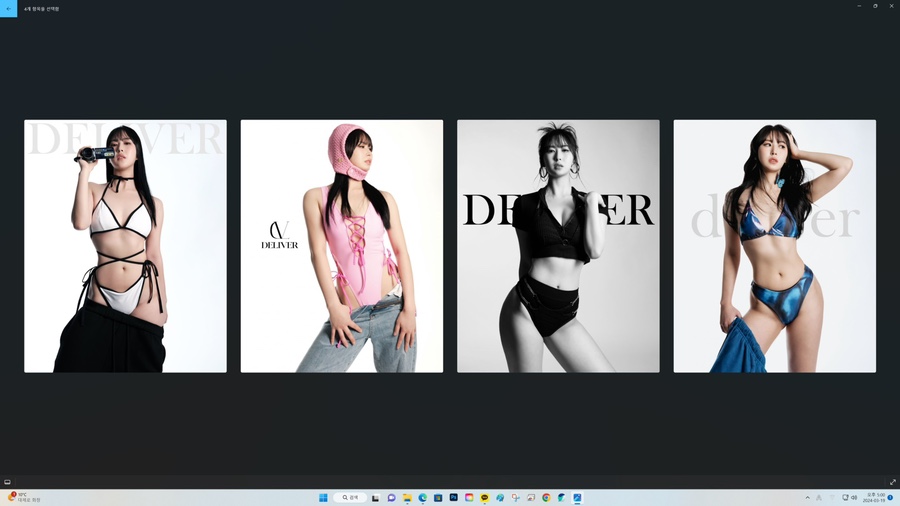
Task: Launch Photoshop from the taskbar
Action: tap(453, 498)
